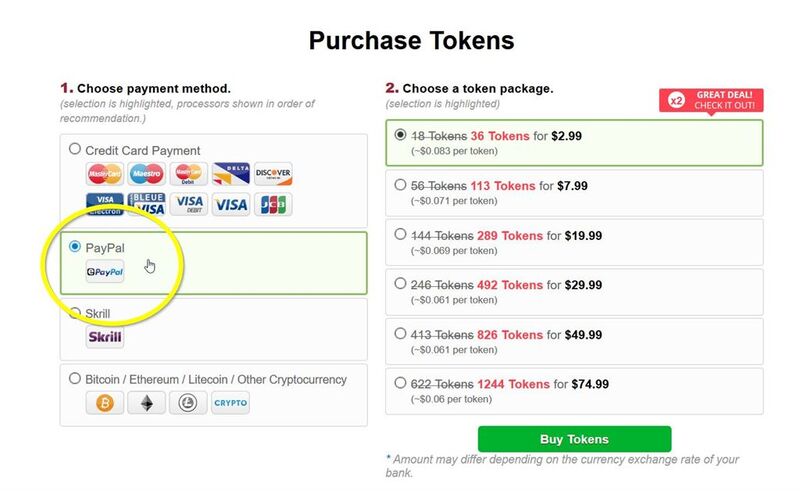Click the Litecoin coin icon

point(188,403)
